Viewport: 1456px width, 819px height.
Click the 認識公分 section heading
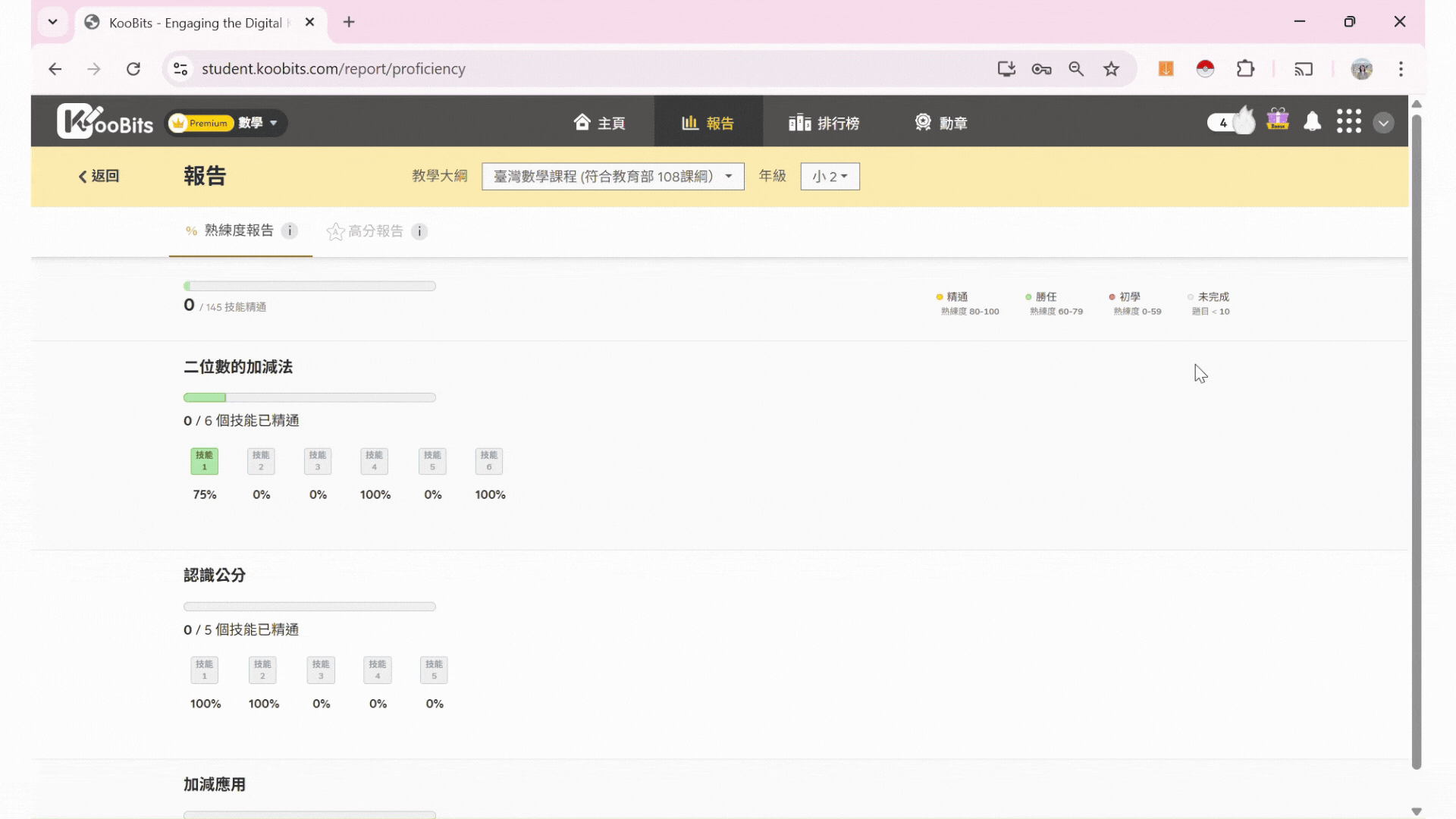click(215, 576)
